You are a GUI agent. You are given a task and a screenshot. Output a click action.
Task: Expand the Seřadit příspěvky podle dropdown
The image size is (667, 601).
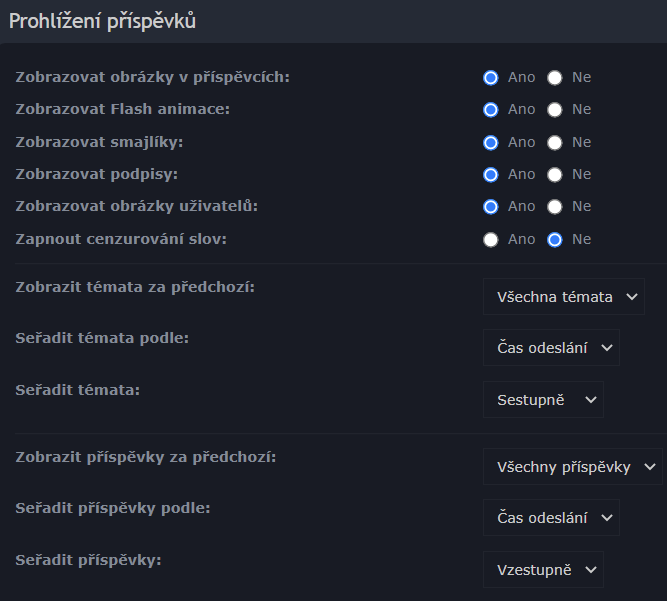tap(551, 518)
